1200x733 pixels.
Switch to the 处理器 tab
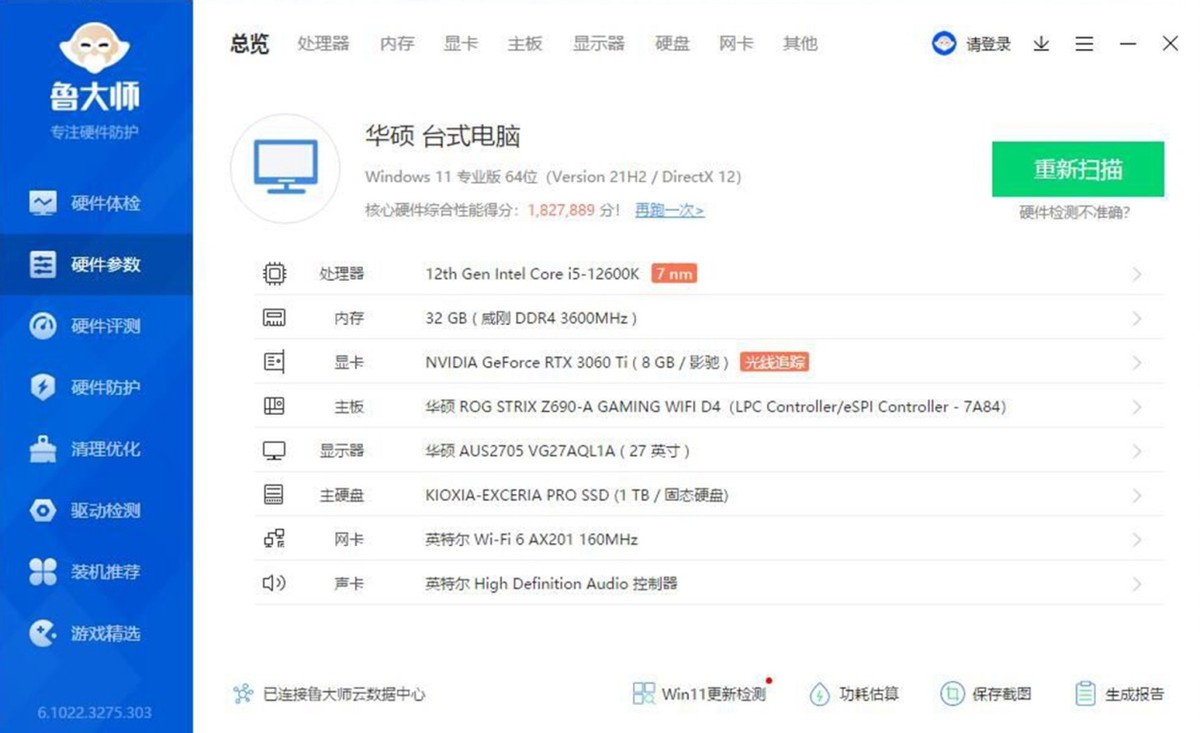tap(323, 43)
